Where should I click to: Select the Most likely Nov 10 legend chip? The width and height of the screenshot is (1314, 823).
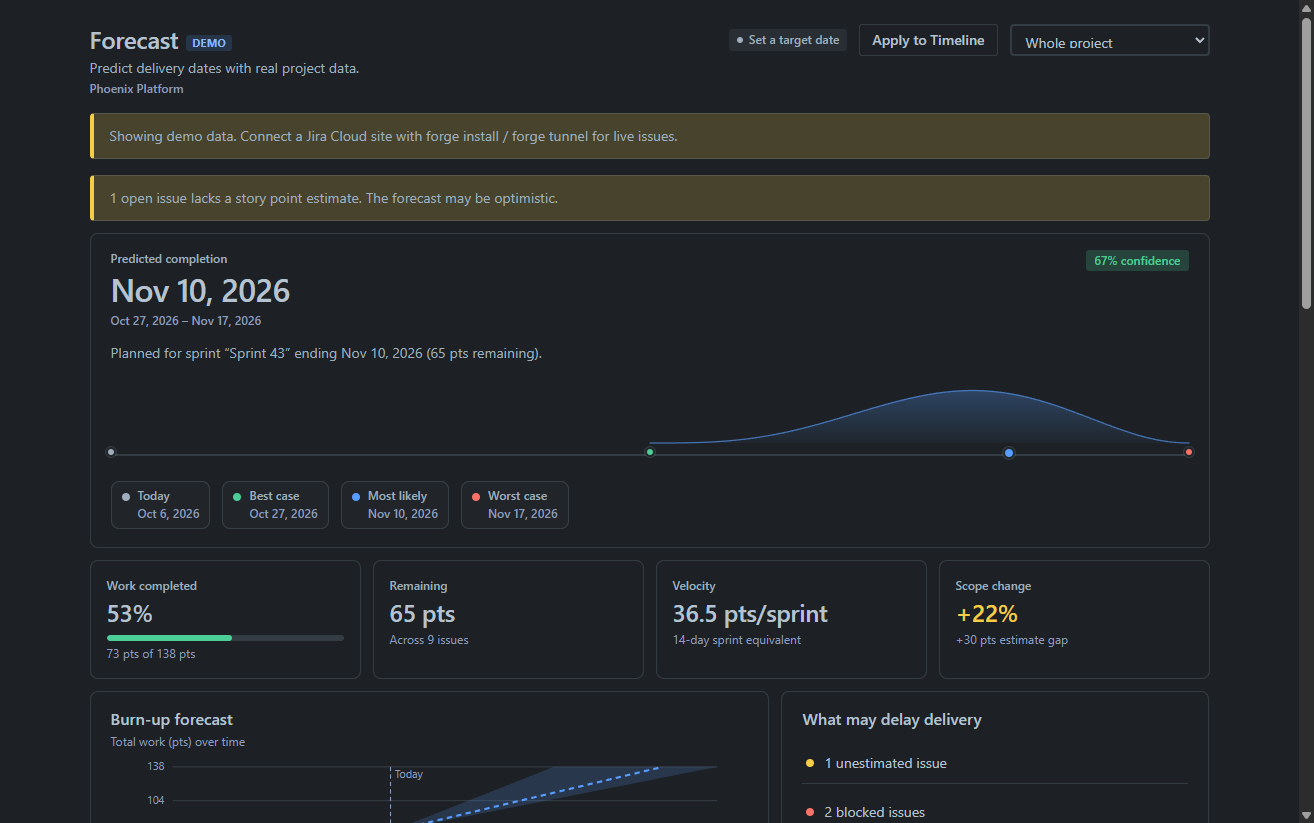tap(395, 505)
